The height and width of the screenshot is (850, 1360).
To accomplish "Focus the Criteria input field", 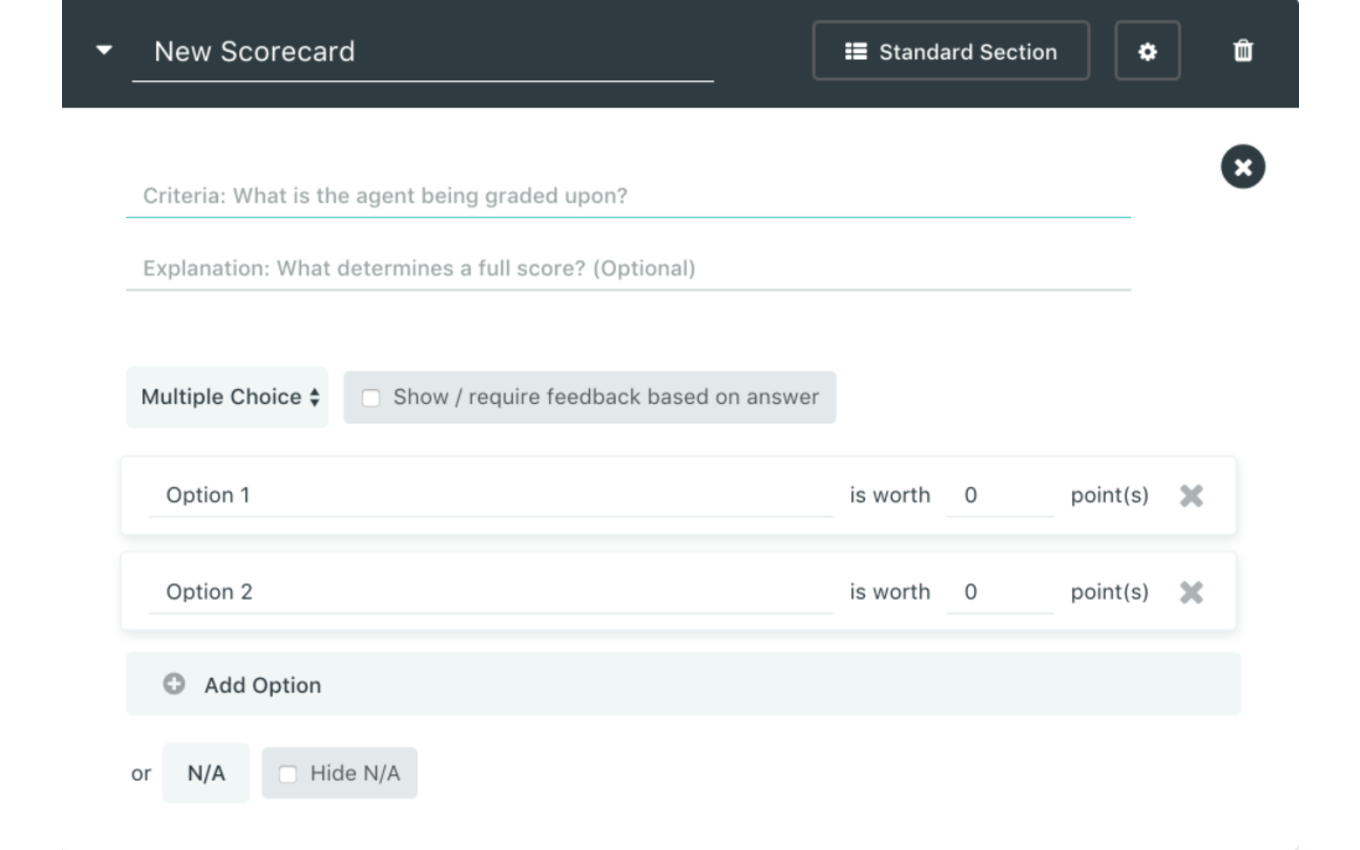I will (628, 196).
